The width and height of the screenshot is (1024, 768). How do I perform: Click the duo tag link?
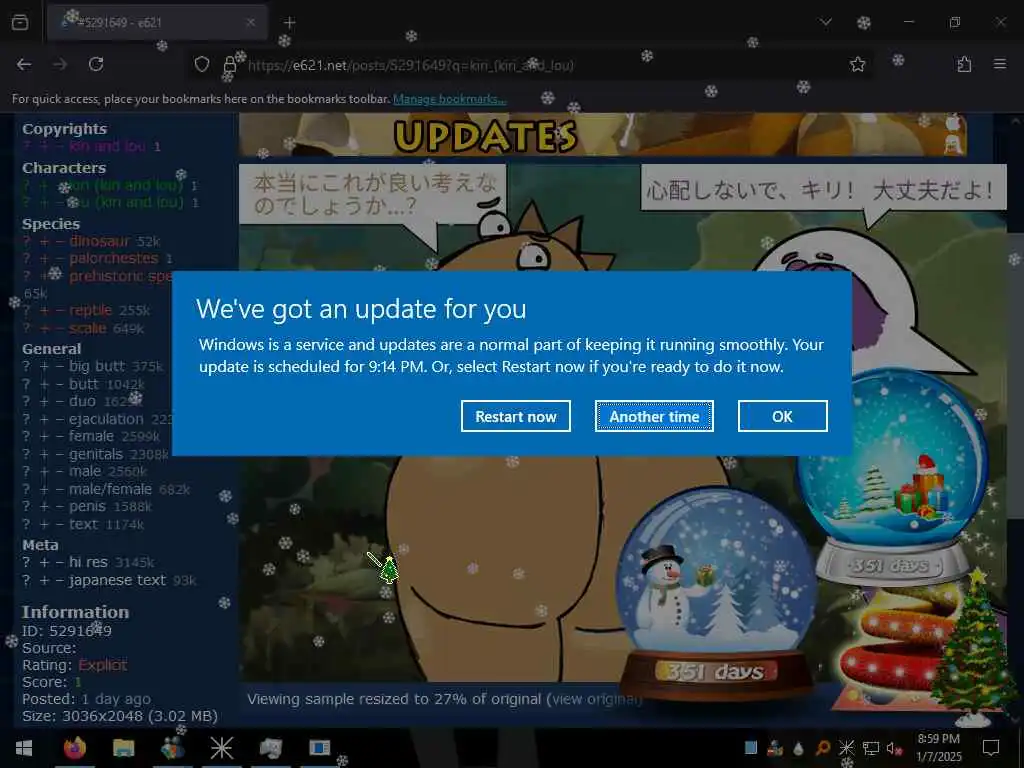pos(82,401)
